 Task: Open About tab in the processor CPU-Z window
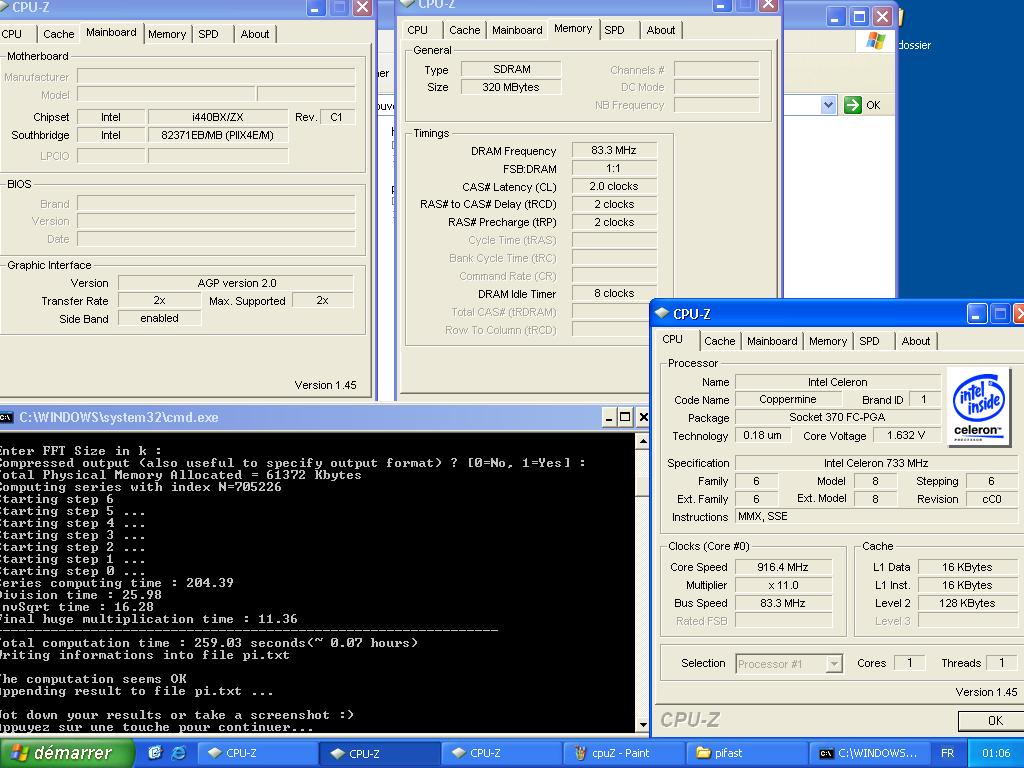[x=916, y=341]
